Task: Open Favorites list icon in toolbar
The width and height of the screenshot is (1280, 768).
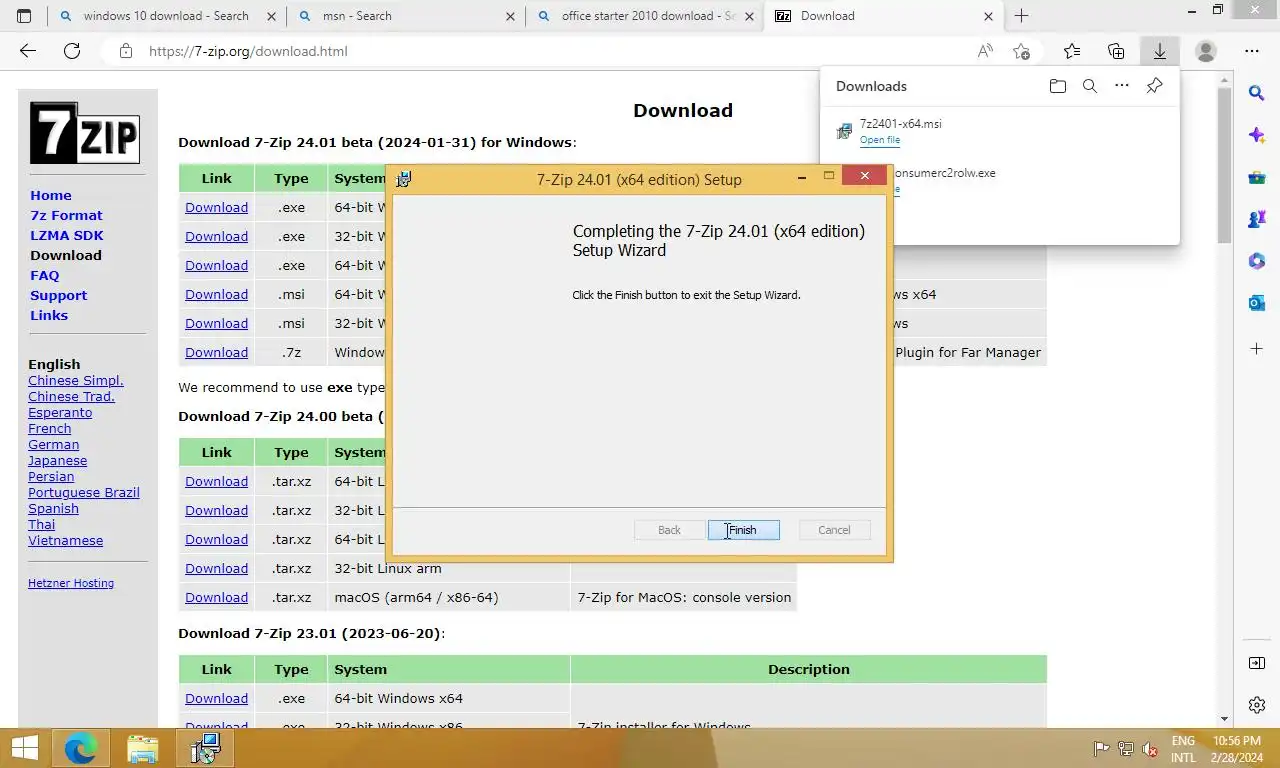Action: (1072, 51)
